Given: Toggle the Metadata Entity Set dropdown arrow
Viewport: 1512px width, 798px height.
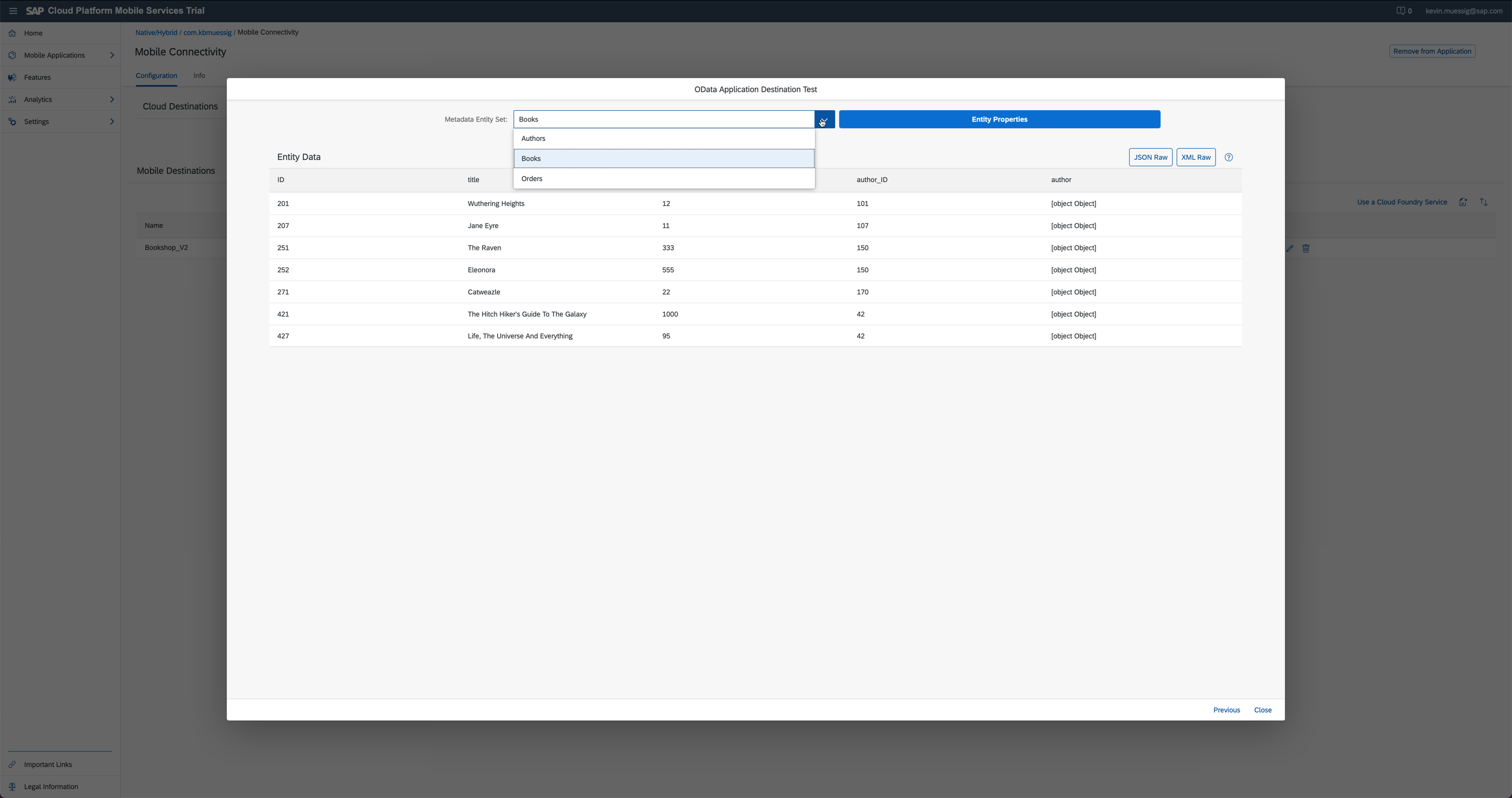Looking at the screenshot, I should click(824, 119).
